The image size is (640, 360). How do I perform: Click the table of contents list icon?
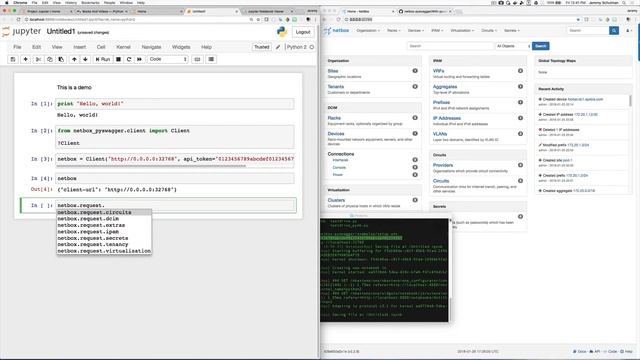click(x=211, y=59)
